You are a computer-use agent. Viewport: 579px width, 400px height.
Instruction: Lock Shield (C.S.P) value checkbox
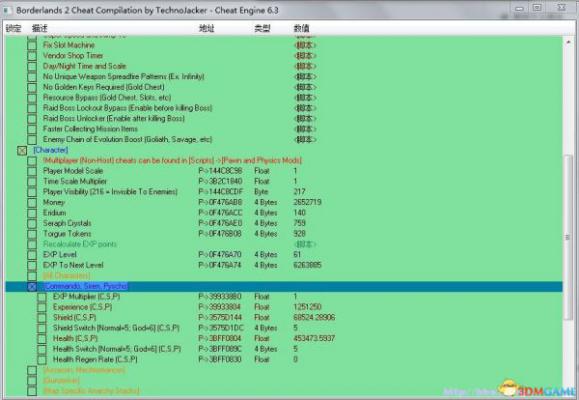tap(42, 318)
